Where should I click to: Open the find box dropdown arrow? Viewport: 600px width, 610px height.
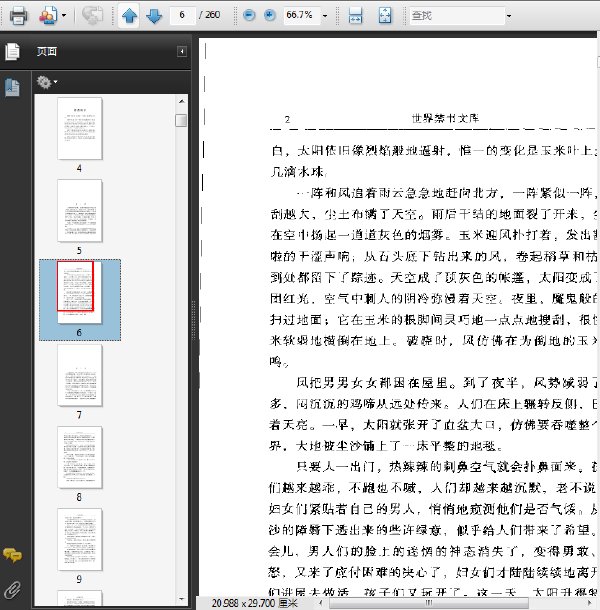pyautogui.click(x=509, y=16)
